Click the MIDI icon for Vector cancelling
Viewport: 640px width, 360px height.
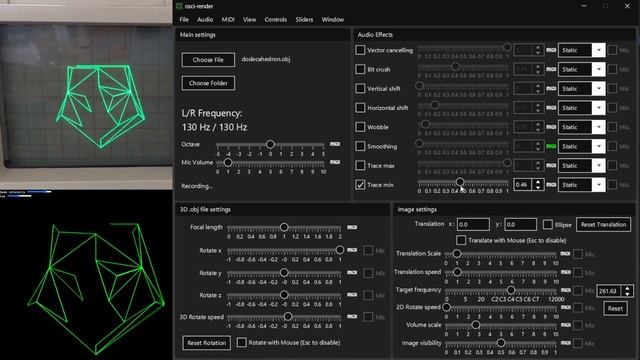(551, 50)
